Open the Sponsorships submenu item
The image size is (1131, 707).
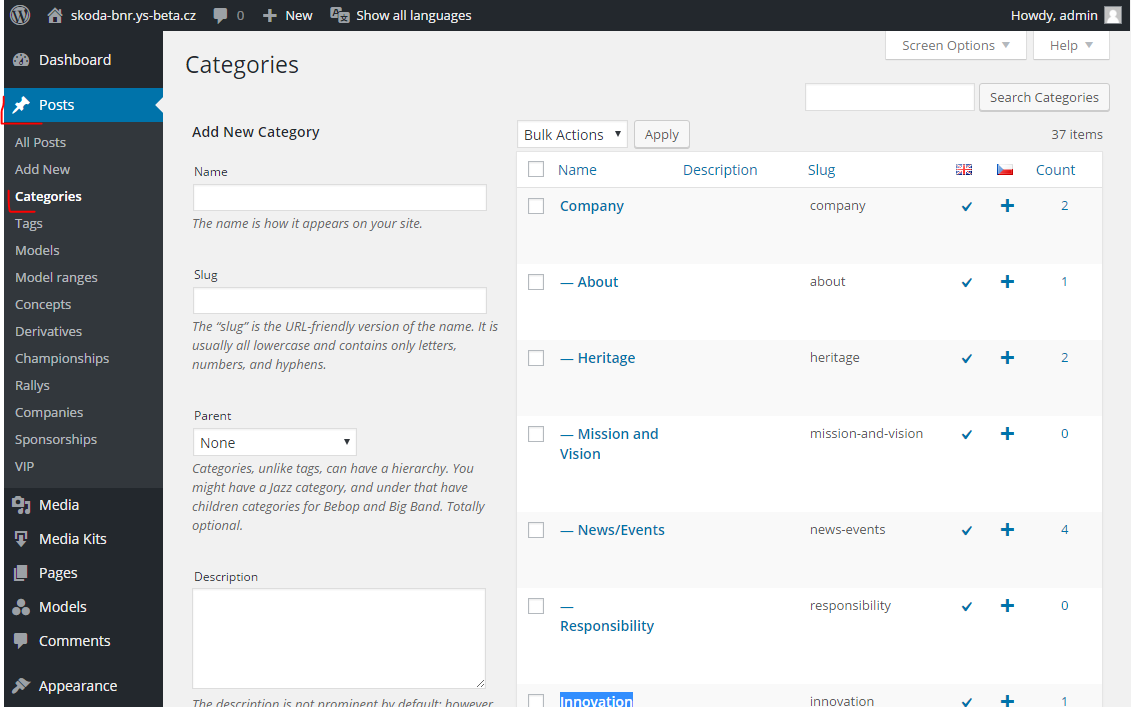click(x=56, y=439)
